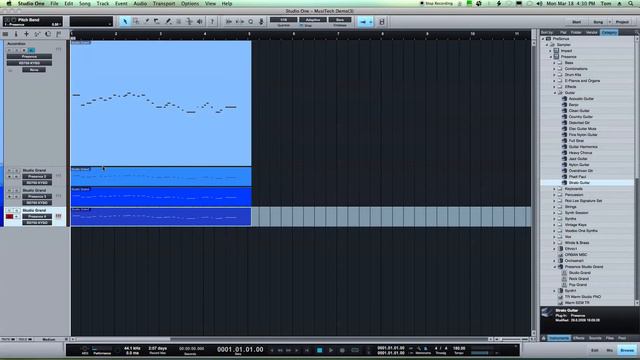Click the Strato Guitar preset icon
This screenshot has height=360, width=640.
click(564, 183)
